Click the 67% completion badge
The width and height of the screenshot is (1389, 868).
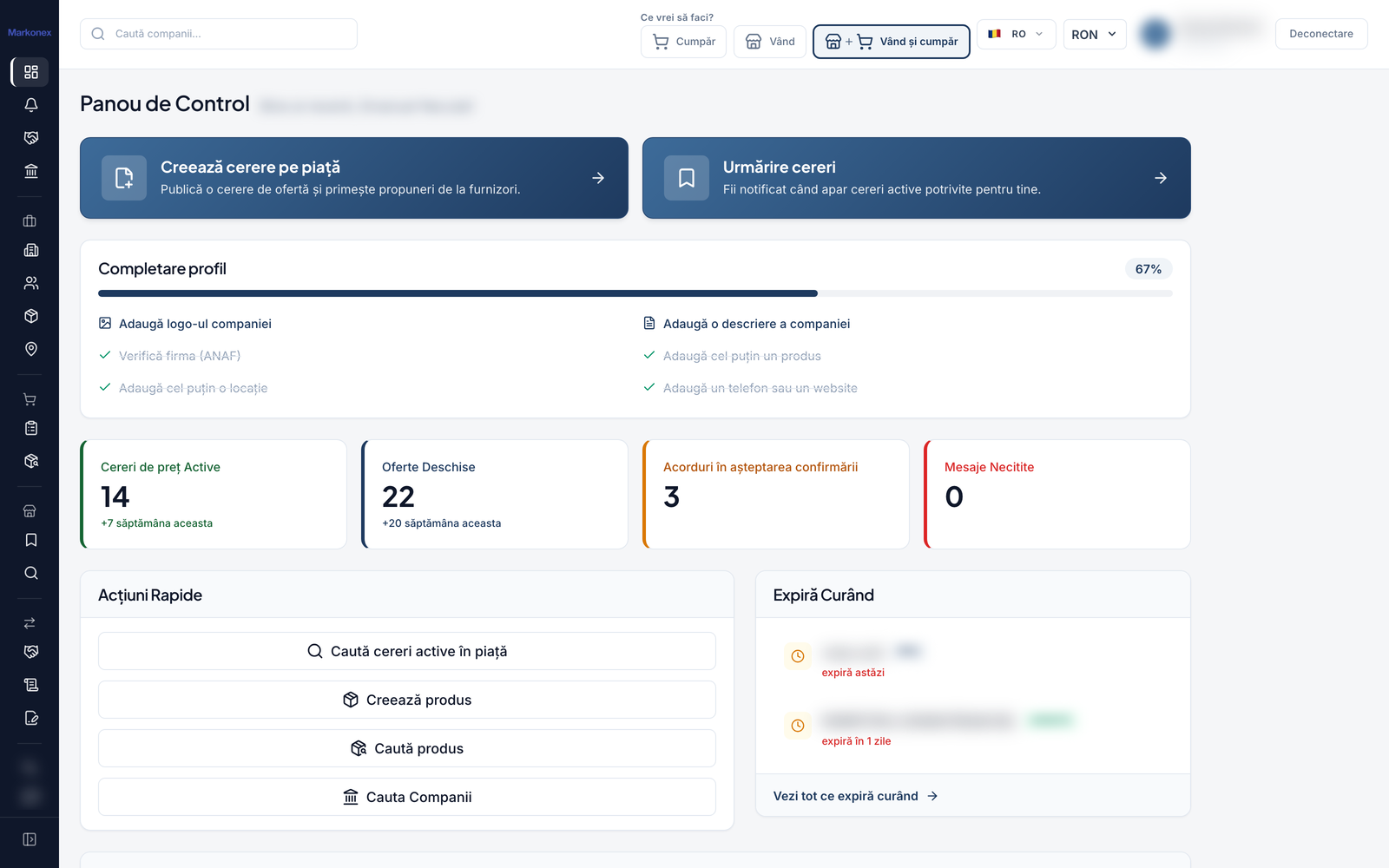[1149, 269]
